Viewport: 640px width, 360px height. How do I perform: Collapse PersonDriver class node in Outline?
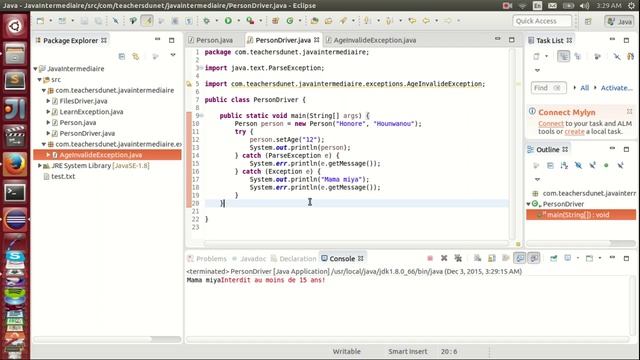(x=529, y=204)
